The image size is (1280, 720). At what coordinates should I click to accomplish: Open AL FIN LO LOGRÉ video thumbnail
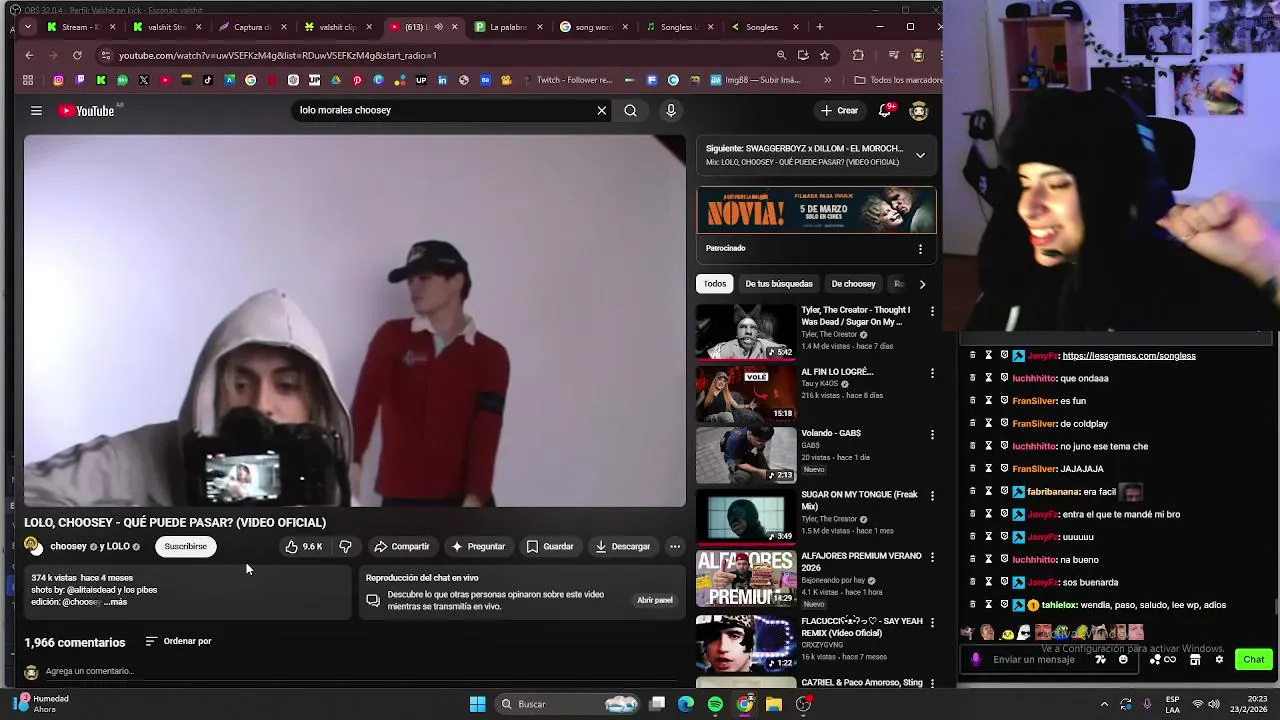[x=746, y=393]
